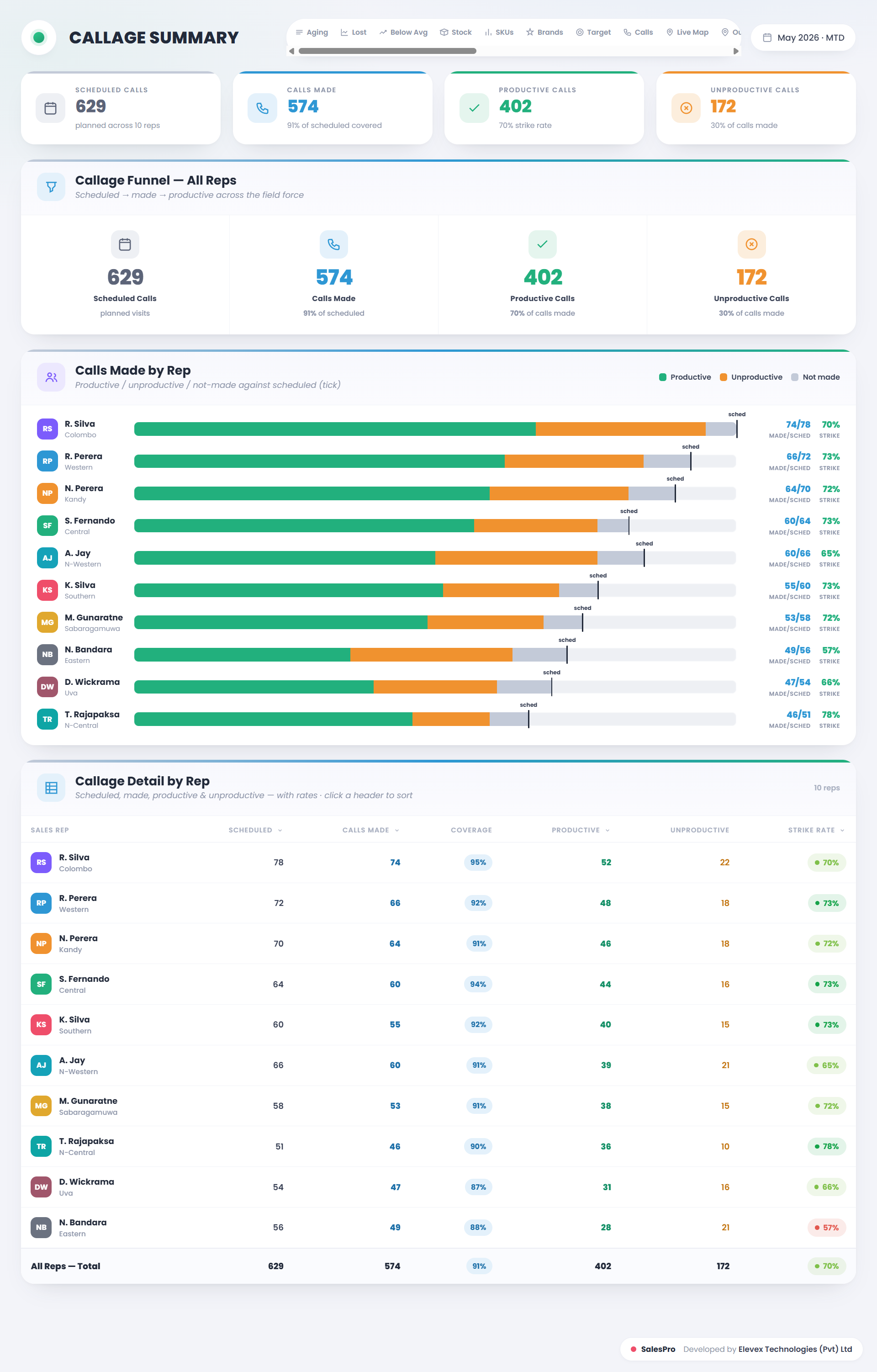
Task: Click the NP avatar in the bar chart
Action: tap(47, 493)
